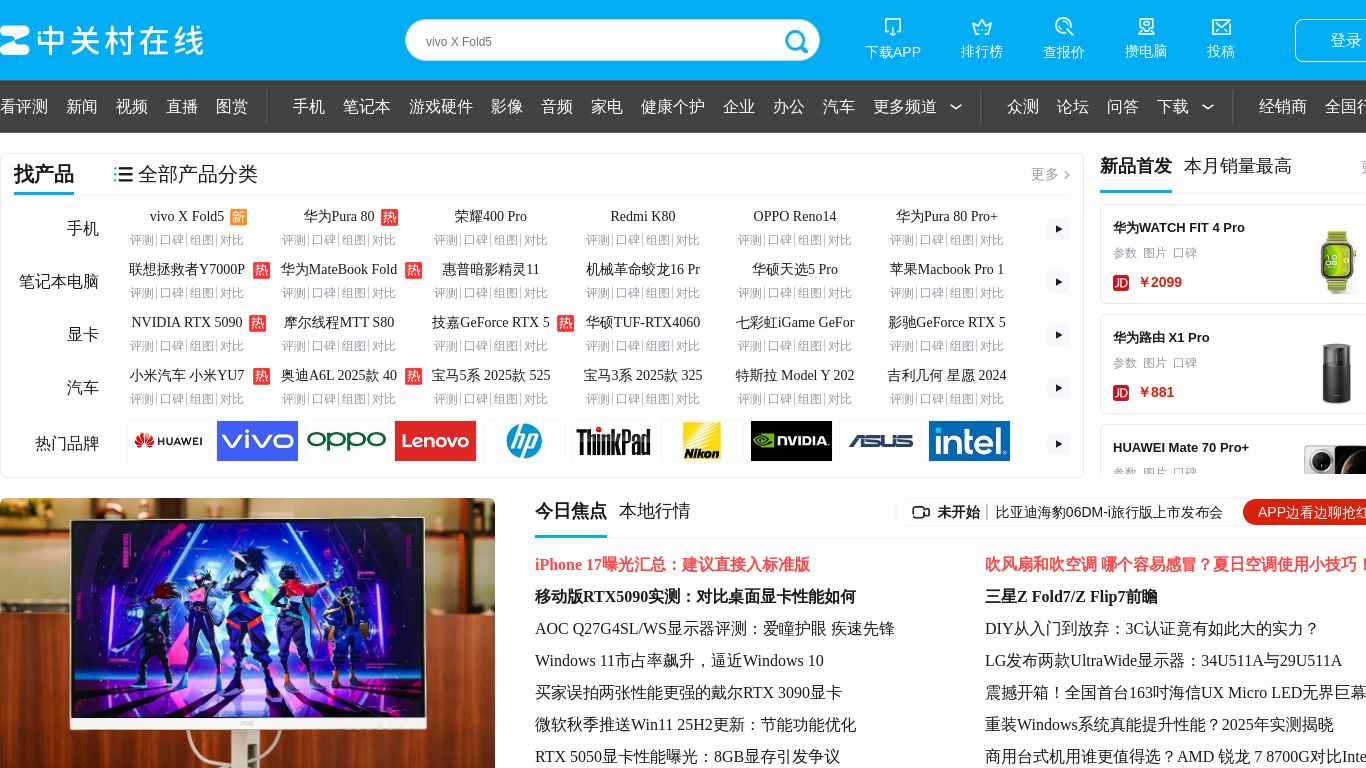Open the vivo brand logo

(x=257, y=441)
